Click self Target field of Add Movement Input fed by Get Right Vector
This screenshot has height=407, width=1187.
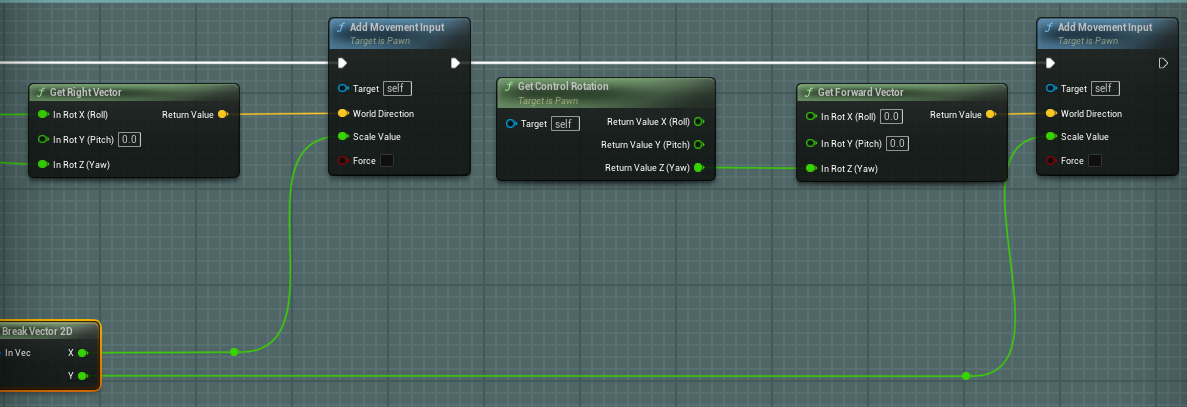[397, 89]
